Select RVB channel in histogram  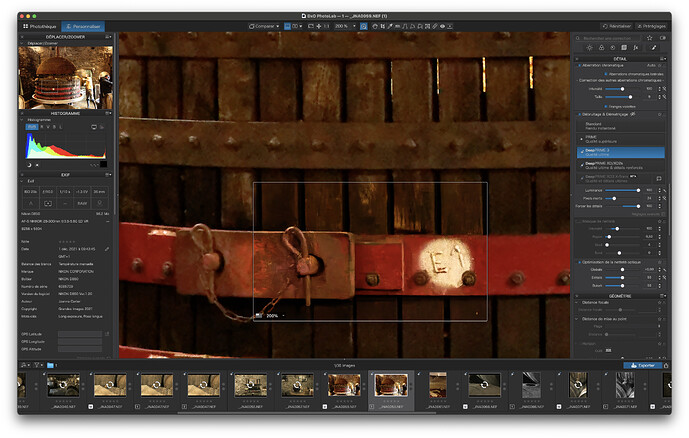coord(30,126)
